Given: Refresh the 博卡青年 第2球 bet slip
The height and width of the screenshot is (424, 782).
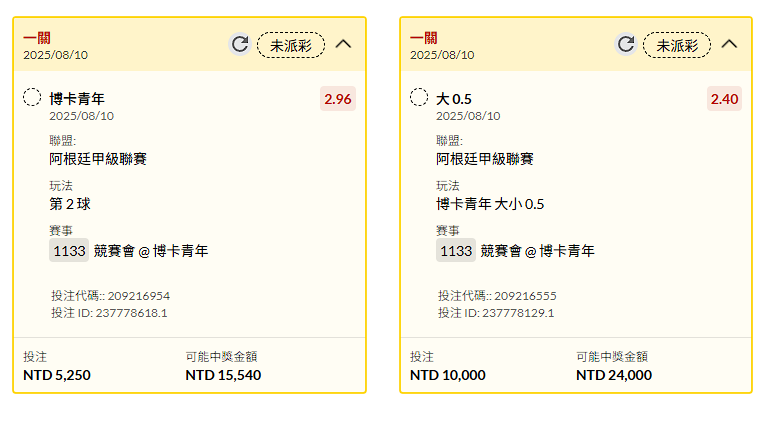Looking at the screenshot, I should click(240, 44).
